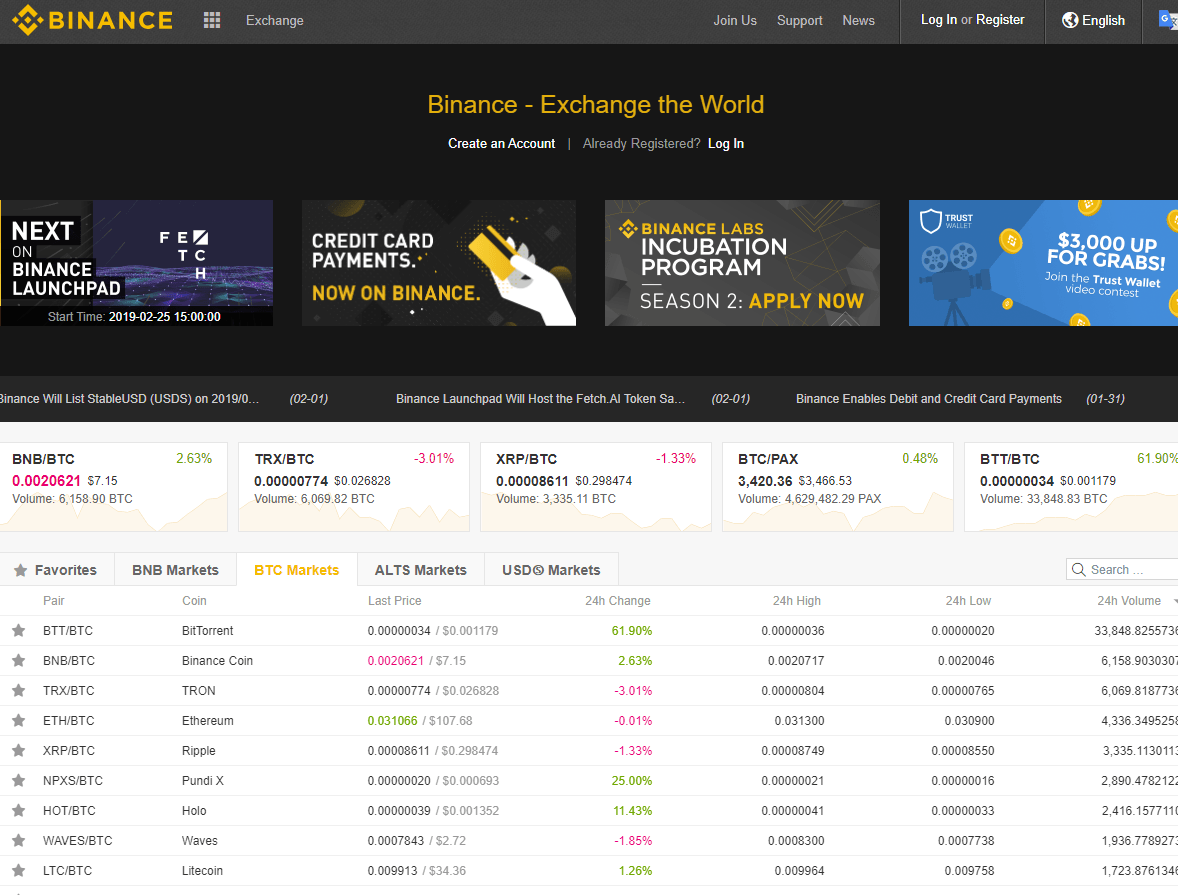Sort by Coin column header
The image size is (1178, 895).
click(x=194, y=600)
